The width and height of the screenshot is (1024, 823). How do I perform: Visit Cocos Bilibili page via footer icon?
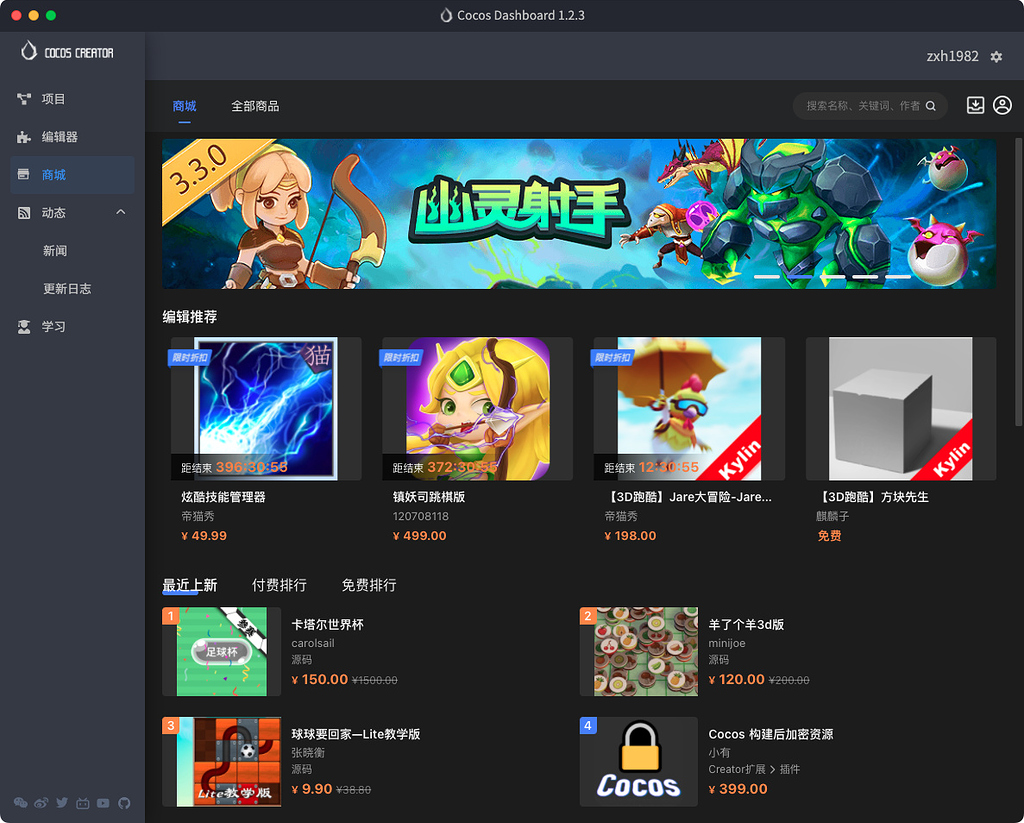(82, 802)
